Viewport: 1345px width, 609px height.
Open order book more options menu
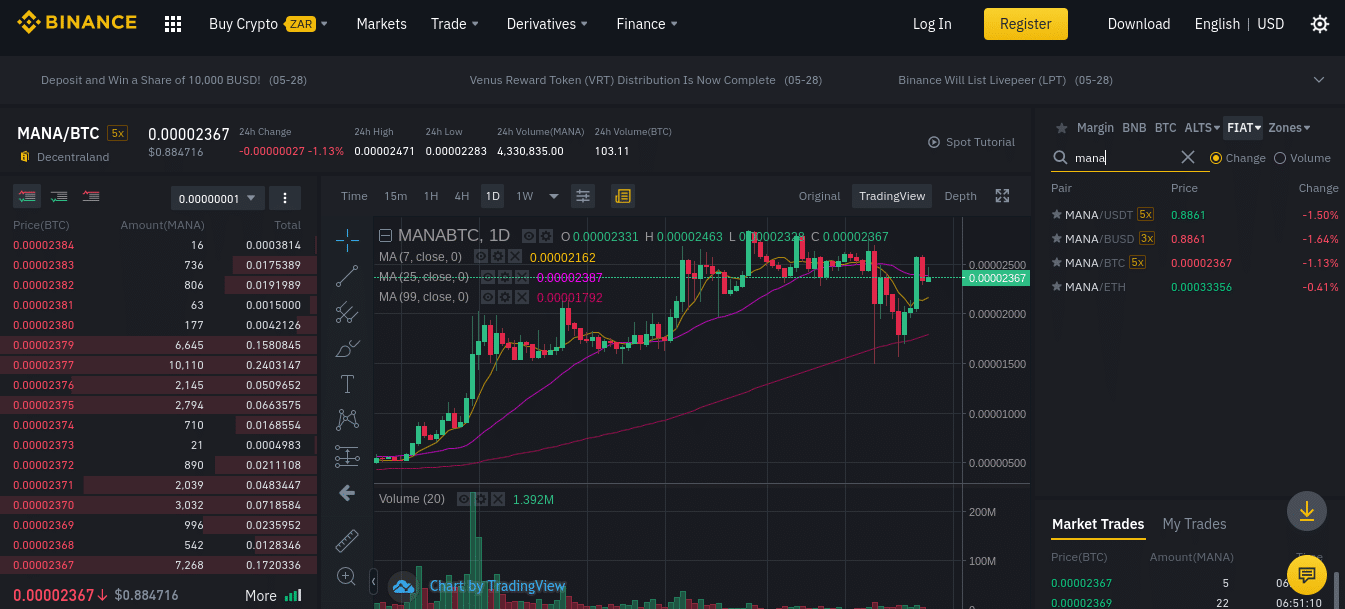pos(285,198)
